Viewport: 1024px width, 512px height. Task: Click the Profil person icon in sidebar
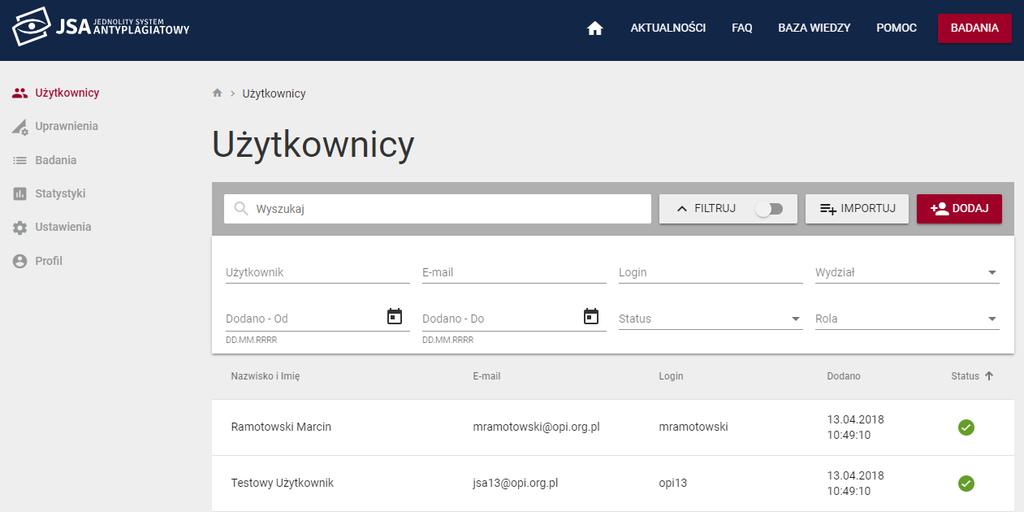coord(20,261)
